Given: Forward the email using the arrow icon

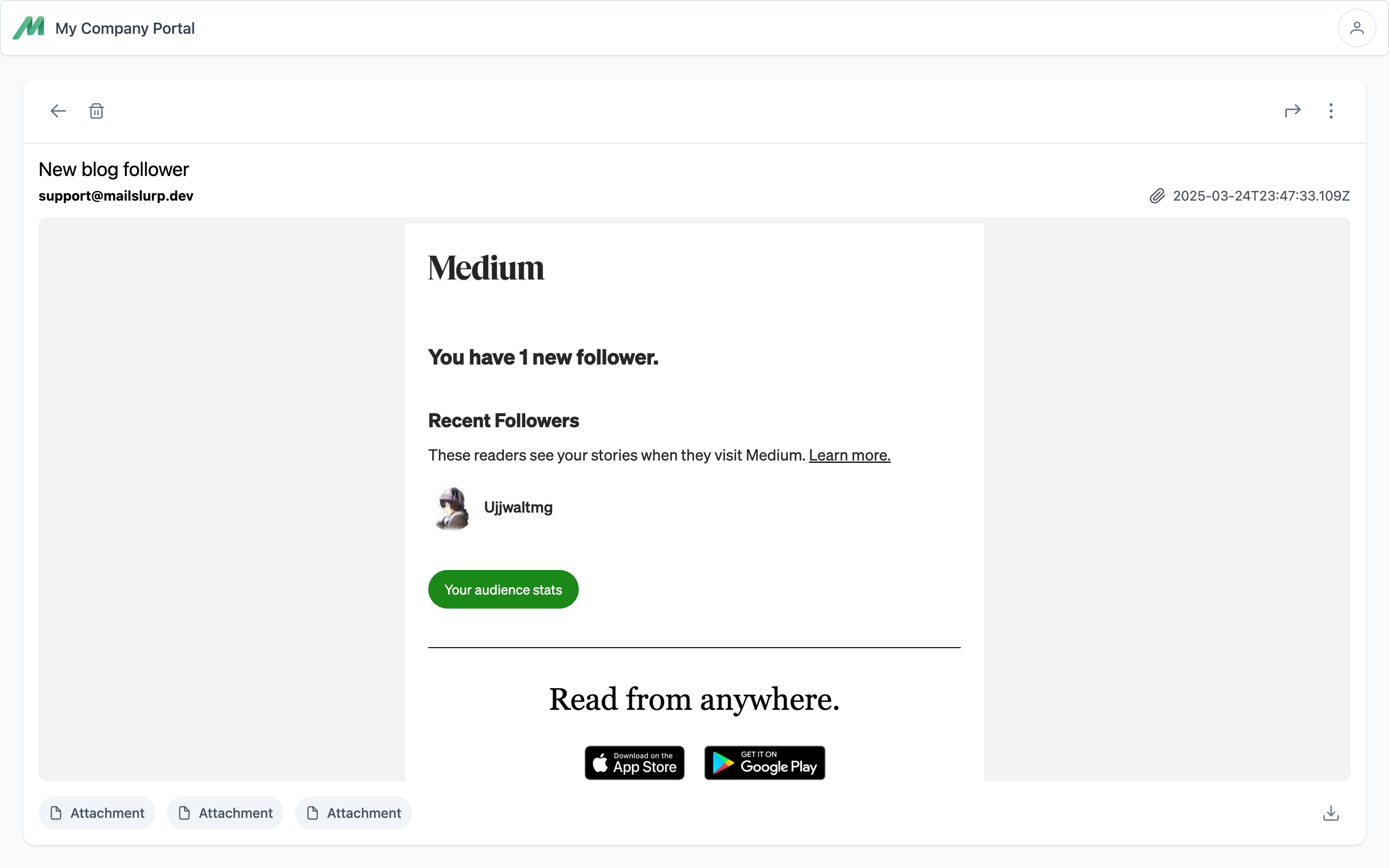Looking at the screenshot, I should tap(1292, 111).
